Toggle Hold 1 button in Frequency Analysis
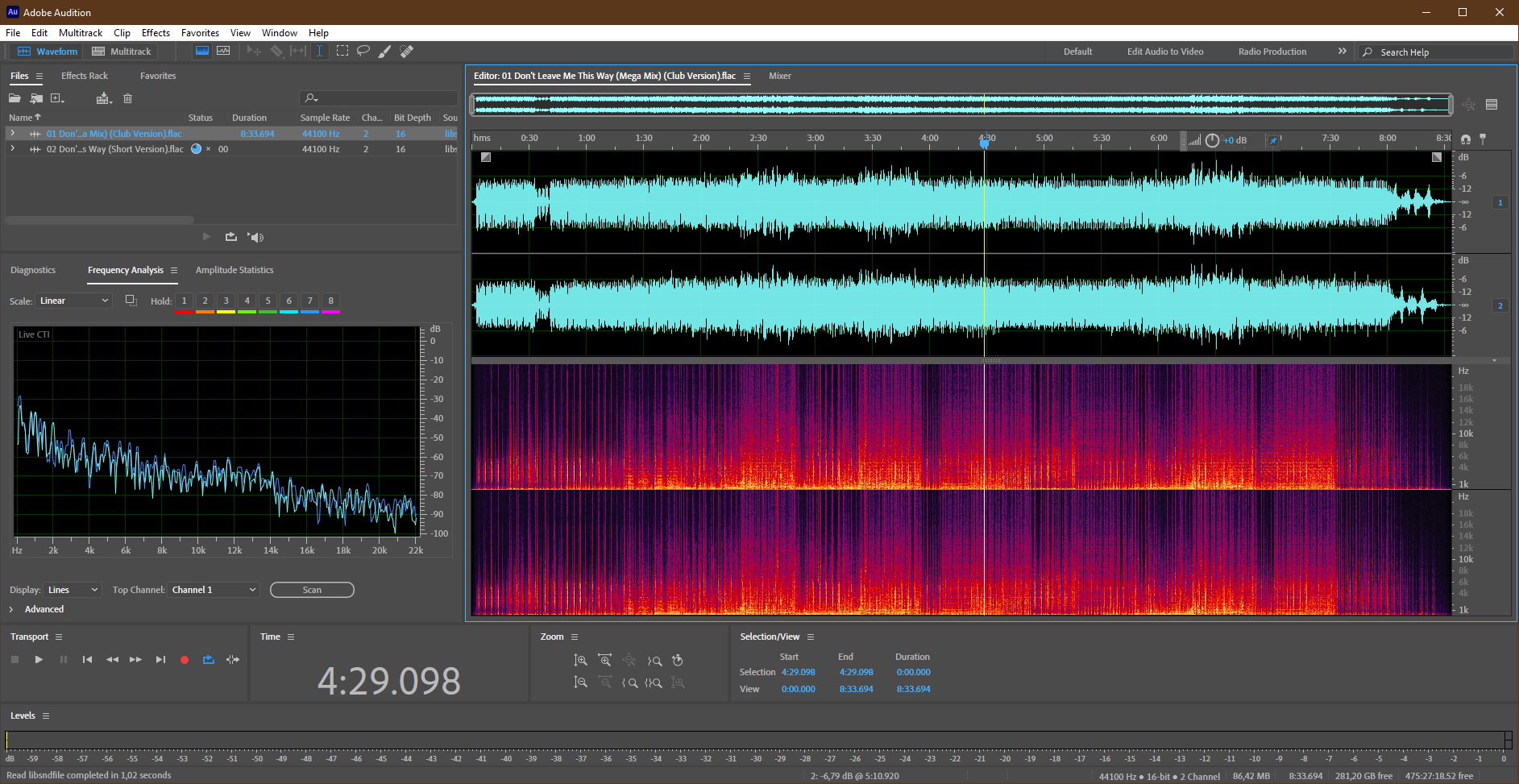The height and width of the screenshot is (784, 1519). 184,301
